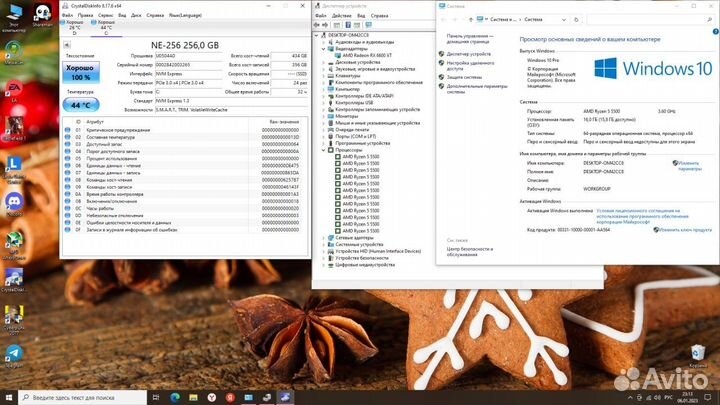
Task: Open the Shareman desktop shortcut
Action: pos(42,15)
